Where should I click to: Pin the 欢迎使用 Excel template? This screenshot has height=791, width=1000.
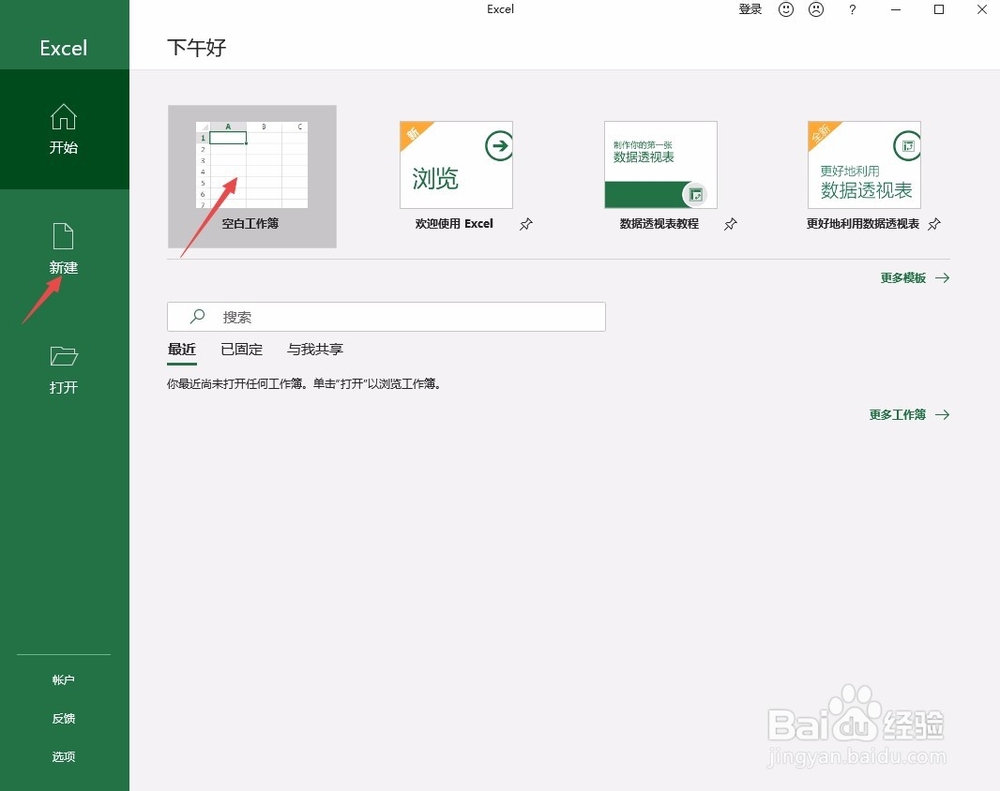click(x=526, y=224)
